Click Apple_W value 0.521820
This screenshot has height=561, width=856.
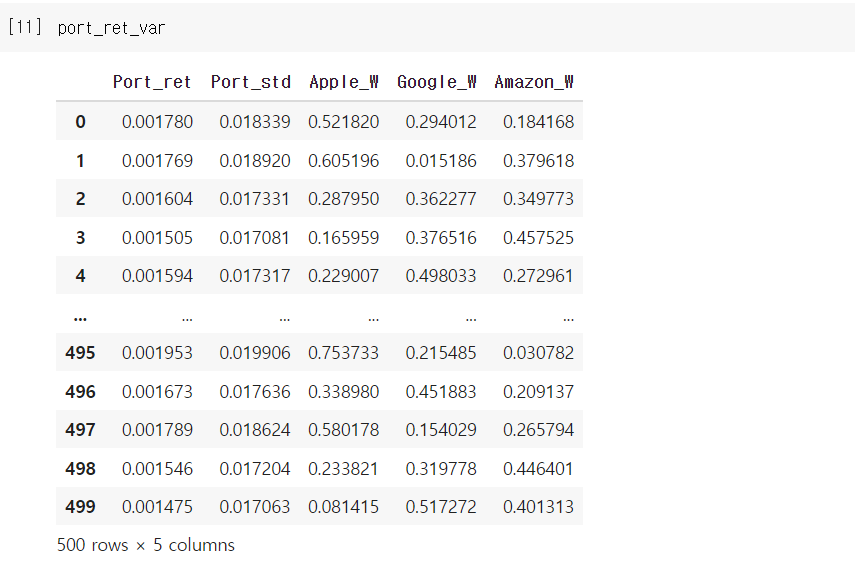(x=343, y=122)
